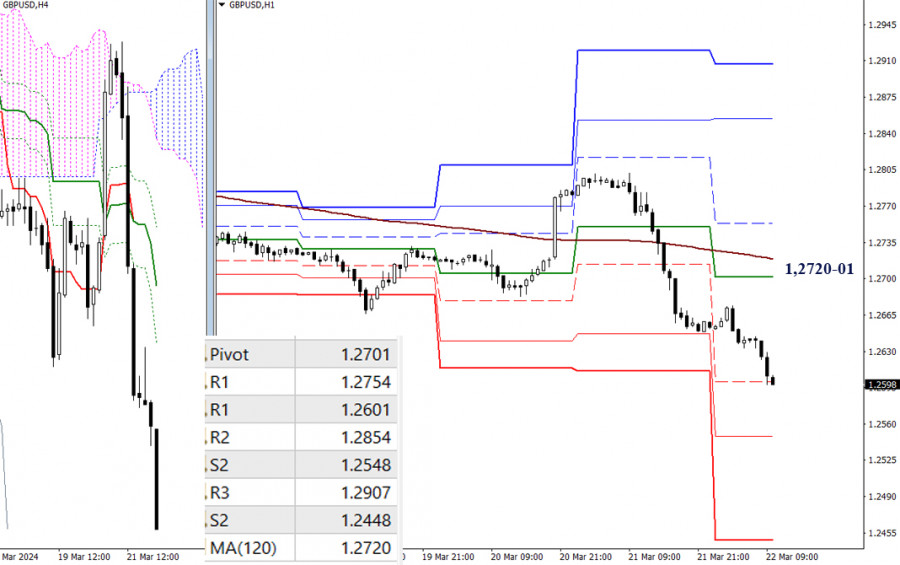Viewport: 900px width, 565px height.
Task: Click the Pivot value 1.2701
Action: click(x=366, y=354)
